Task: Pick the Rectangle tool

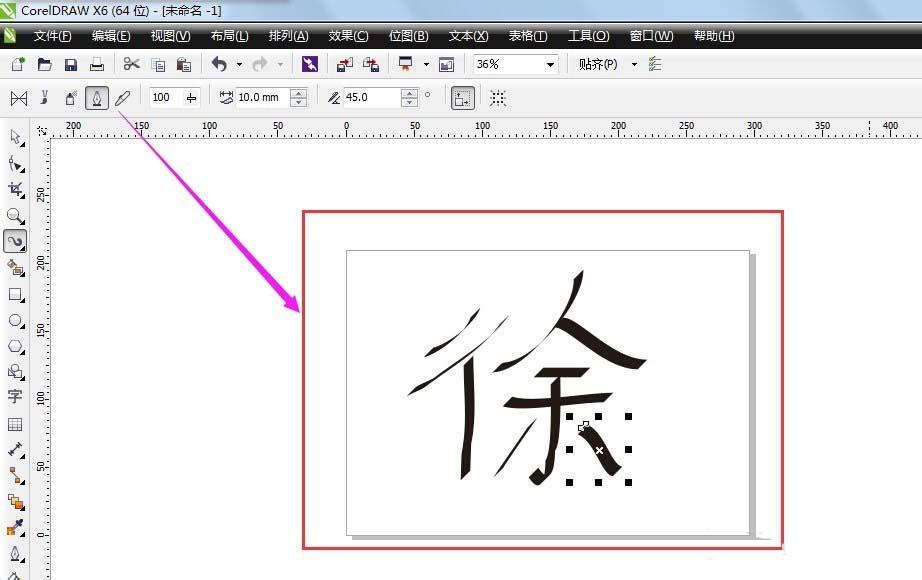Action: pyautogui.click(x=15, y=293)
